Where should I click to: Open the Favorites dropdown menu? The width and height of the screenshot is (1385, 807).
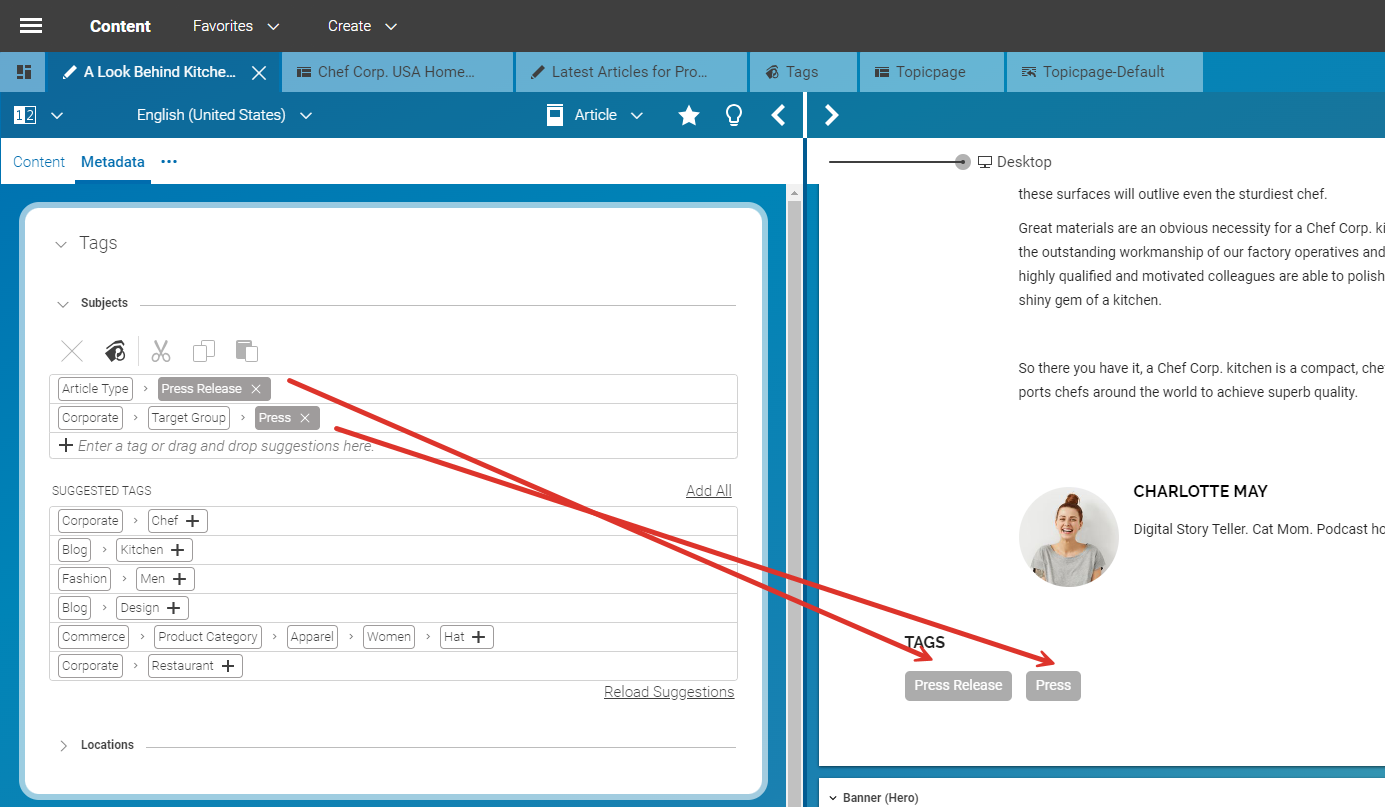pos(236,26)
